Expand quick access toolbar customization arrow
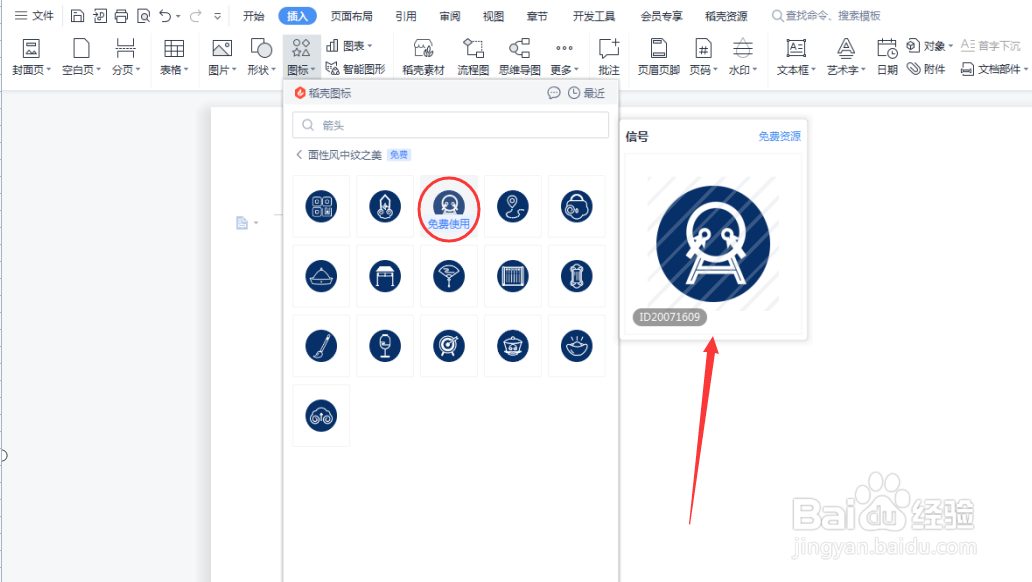The image size is (1032, 582). [217, 16]
